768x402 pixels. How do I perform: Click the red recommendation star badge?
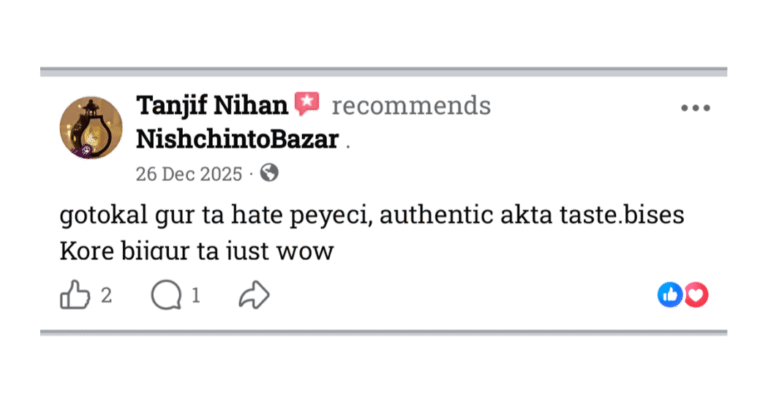tap(307, 103)
